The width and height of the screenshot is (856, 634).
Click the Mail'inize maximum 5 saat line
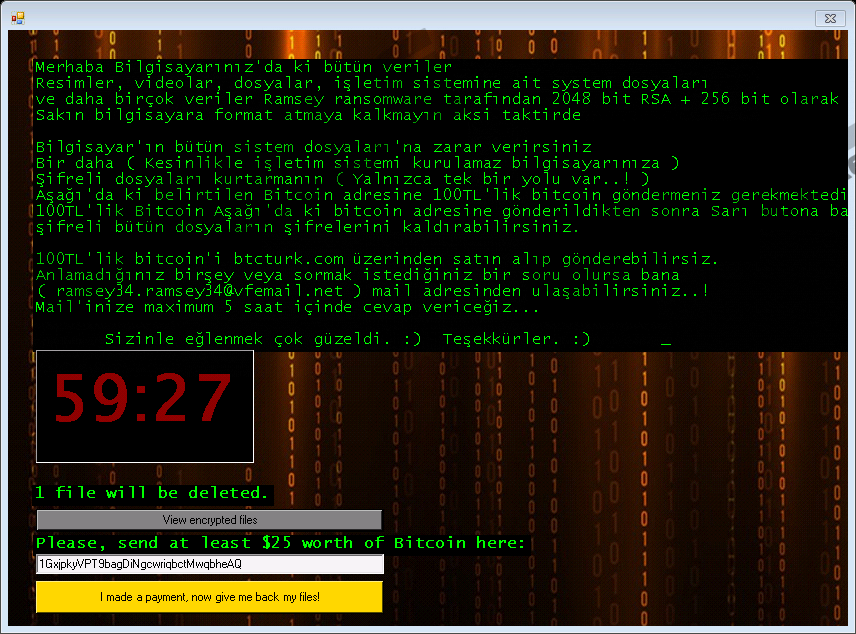coord(287,307)
